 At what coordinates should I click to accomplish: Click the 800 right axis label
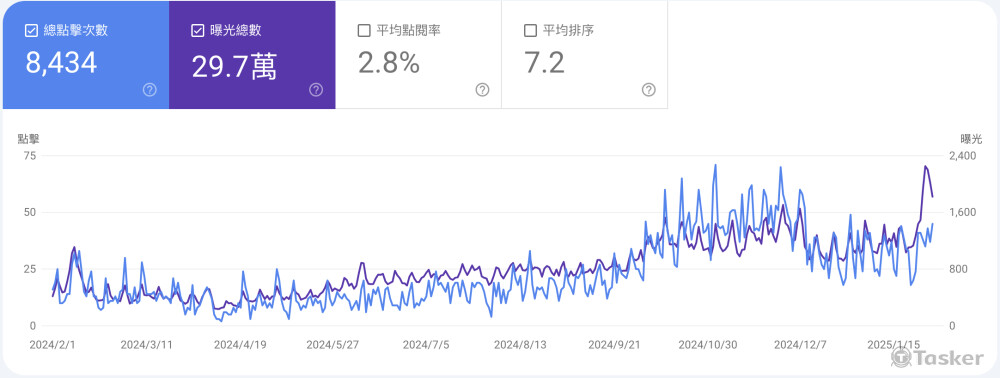[959, 269]
